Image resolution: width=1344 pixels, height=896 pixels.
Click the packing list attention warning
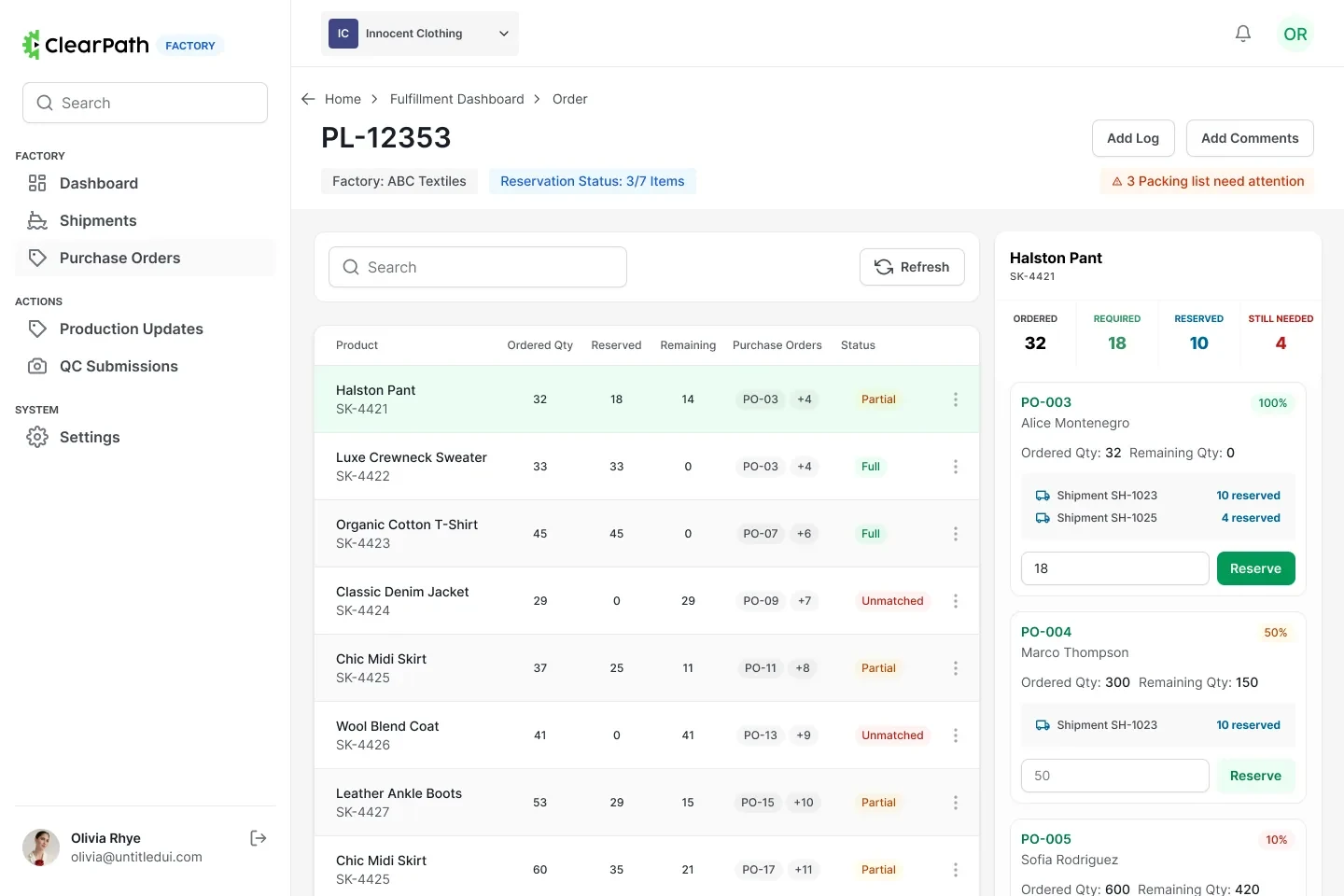point(1207,181)
